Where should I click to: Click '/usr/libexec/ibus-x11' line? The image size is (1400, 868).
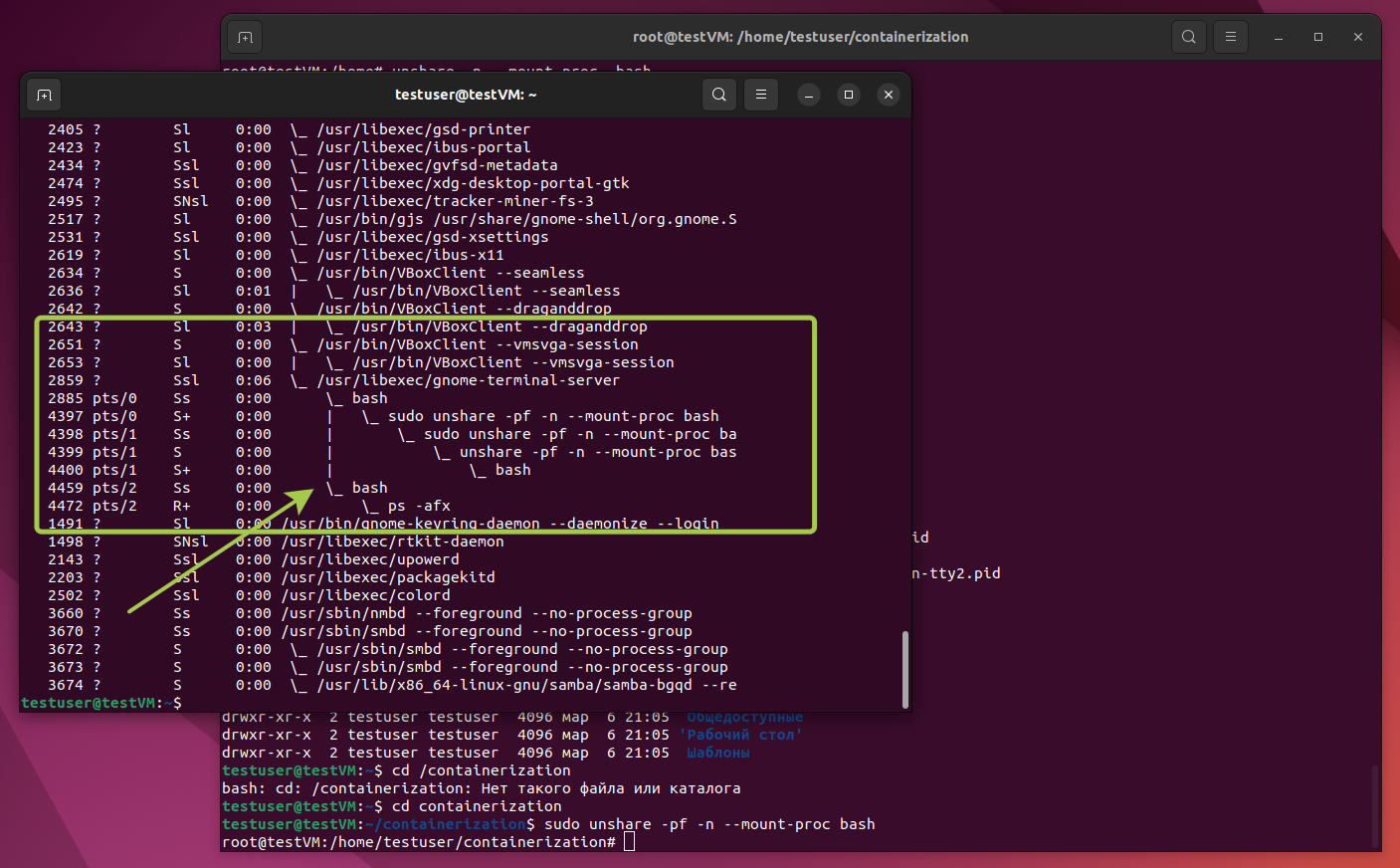tap(276, 255)
